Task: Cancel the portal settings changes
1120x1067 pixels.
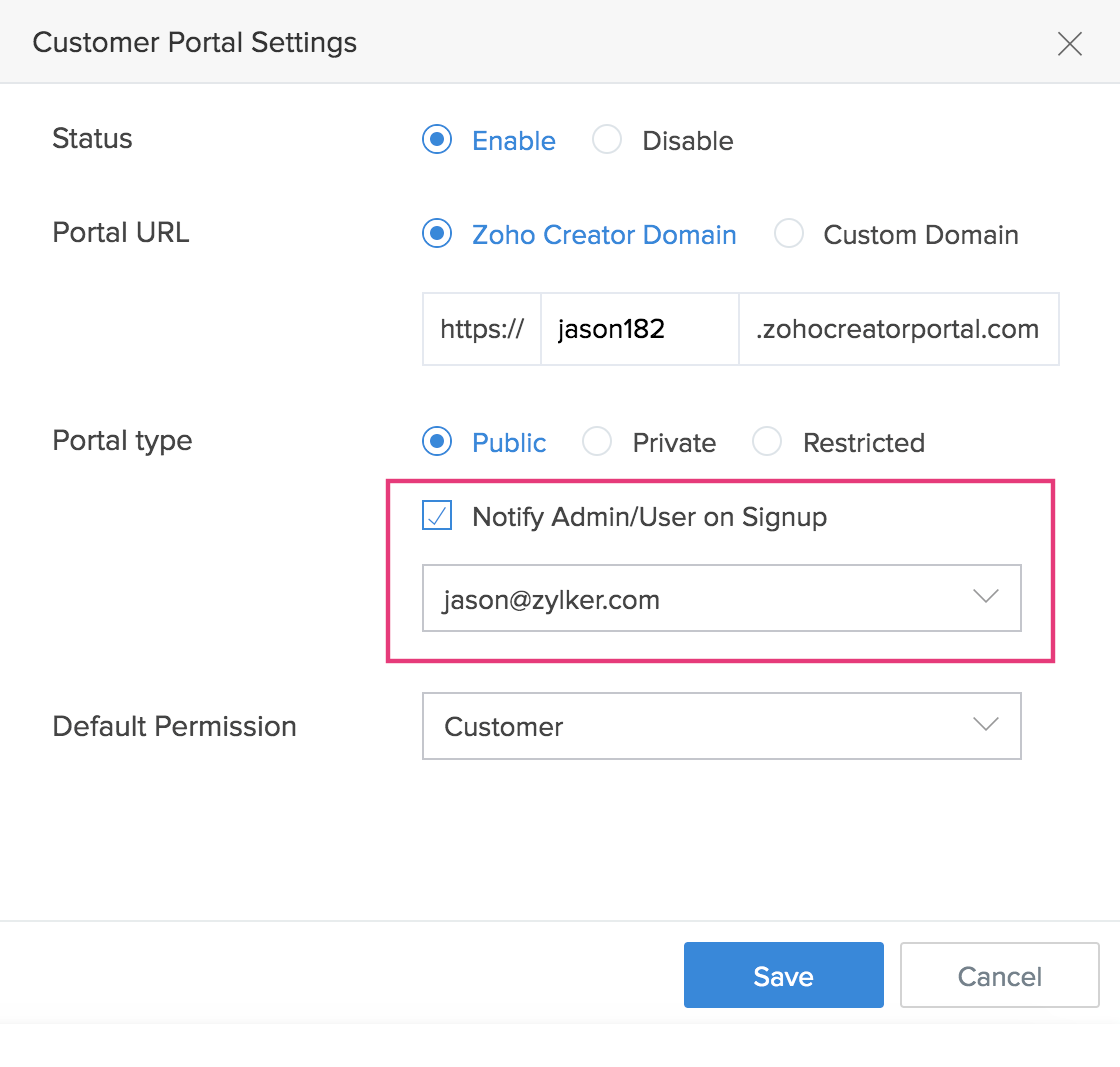Action: [999, 975]
